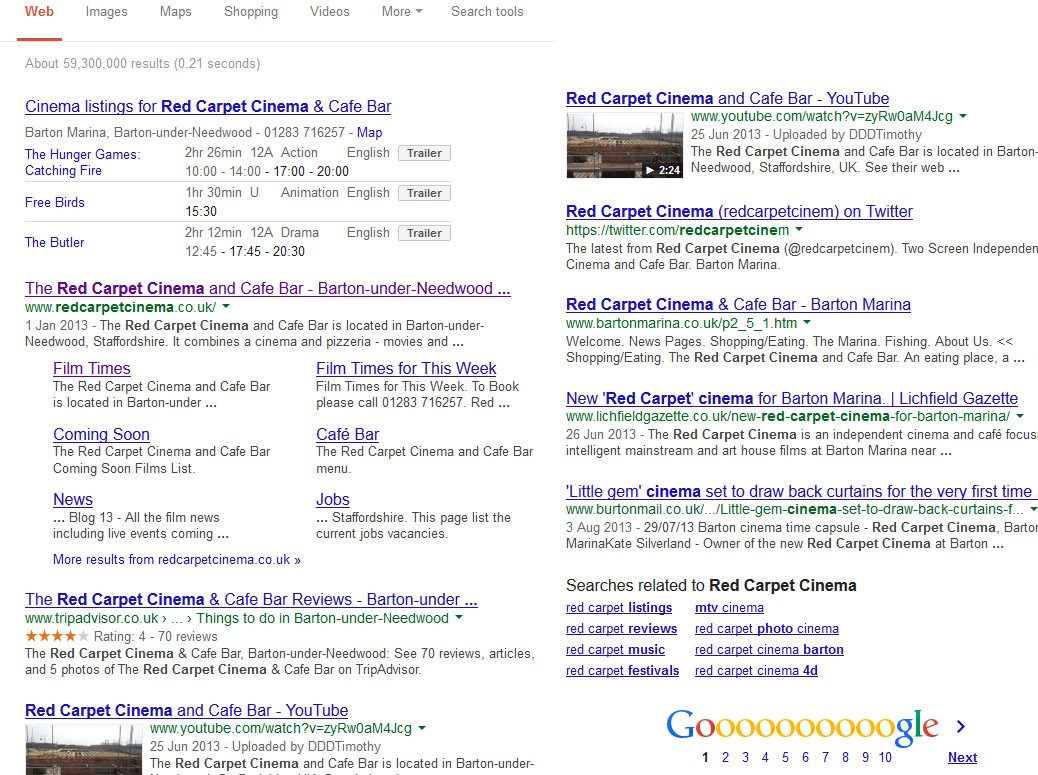Screen dimensions: 1038x775
Task: Search related: red carpet cinema 4d
Action: pos(756,670)
